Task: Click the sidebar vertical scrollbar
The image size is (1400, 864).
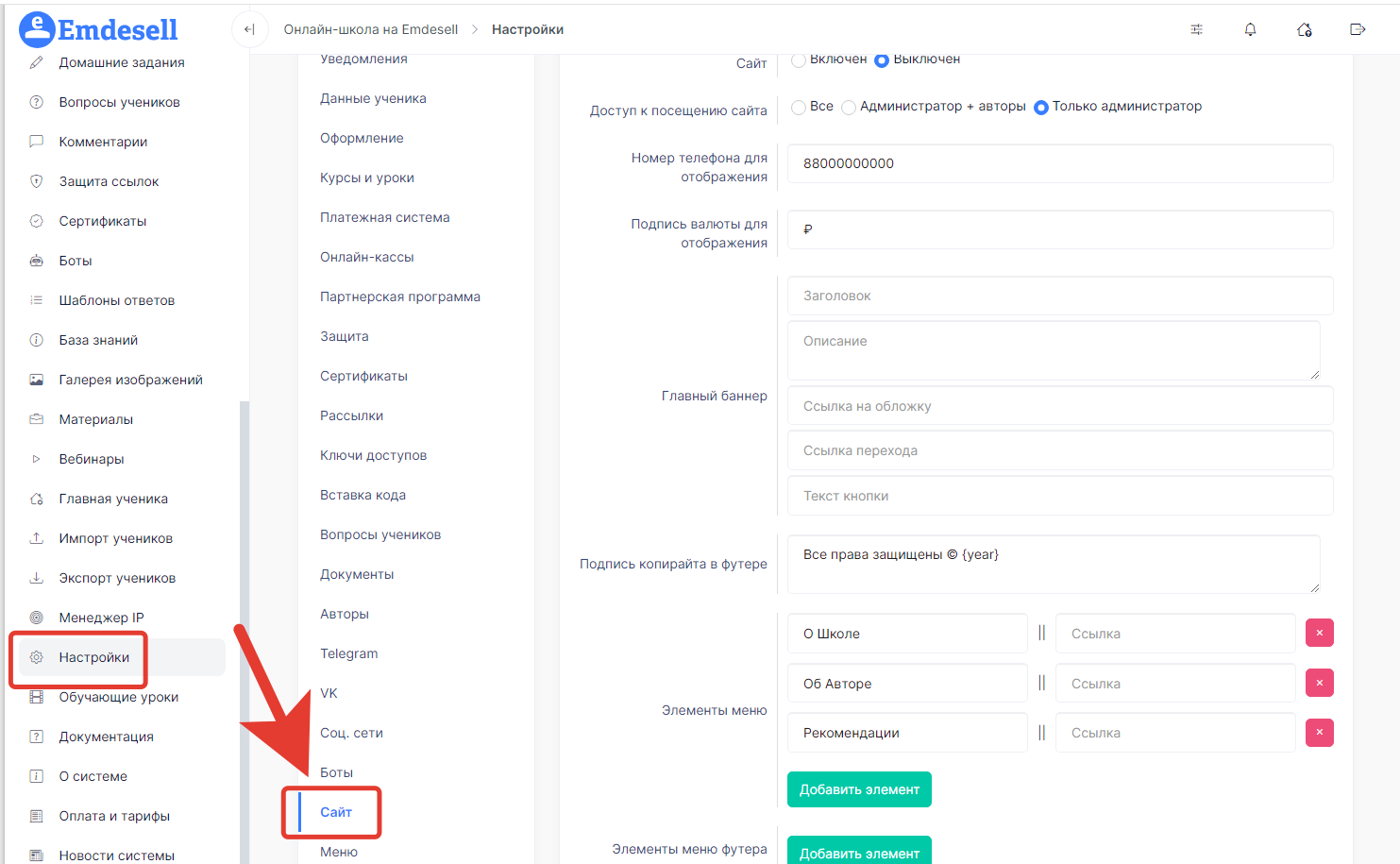Action: 245,633
